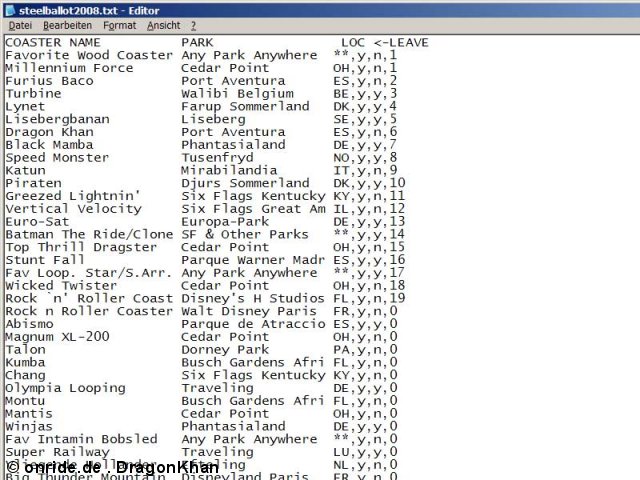
Task: Click on Chang text
Action: point(25,375)
